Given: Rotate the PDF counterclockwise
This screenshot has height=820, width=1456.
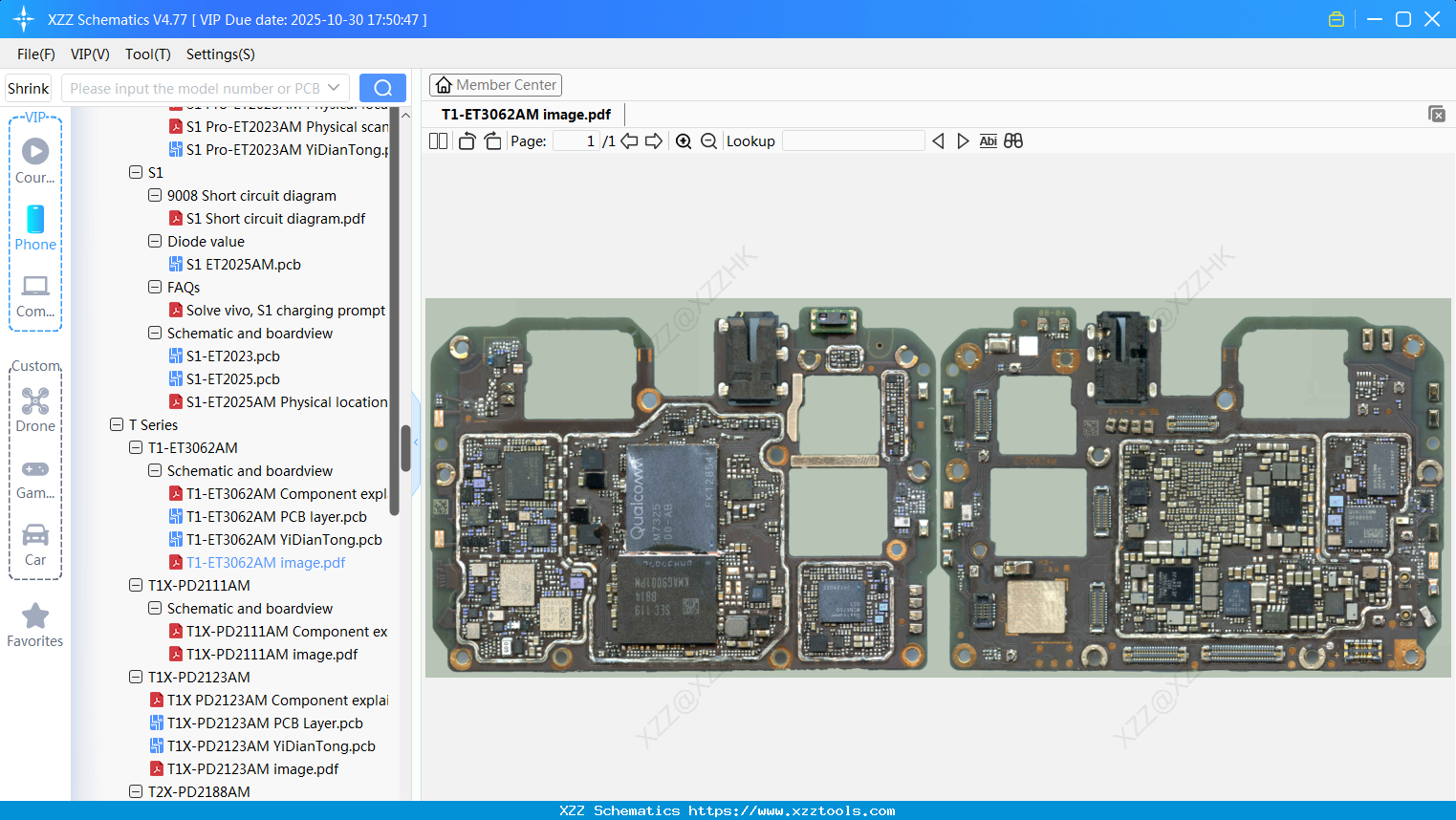Looking at the screenshot, I should pyautogui.click(x=466, y=140).
